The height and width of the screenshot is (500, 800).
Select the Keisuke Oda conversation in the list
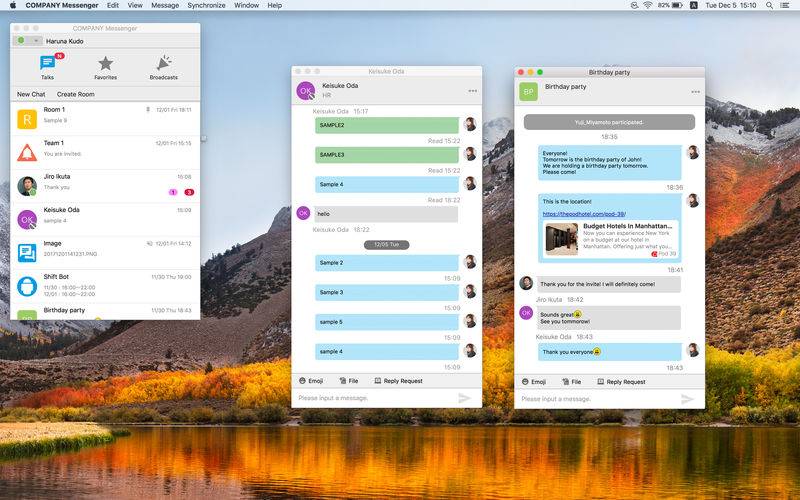pyautogui.click(x=105, y=219)
